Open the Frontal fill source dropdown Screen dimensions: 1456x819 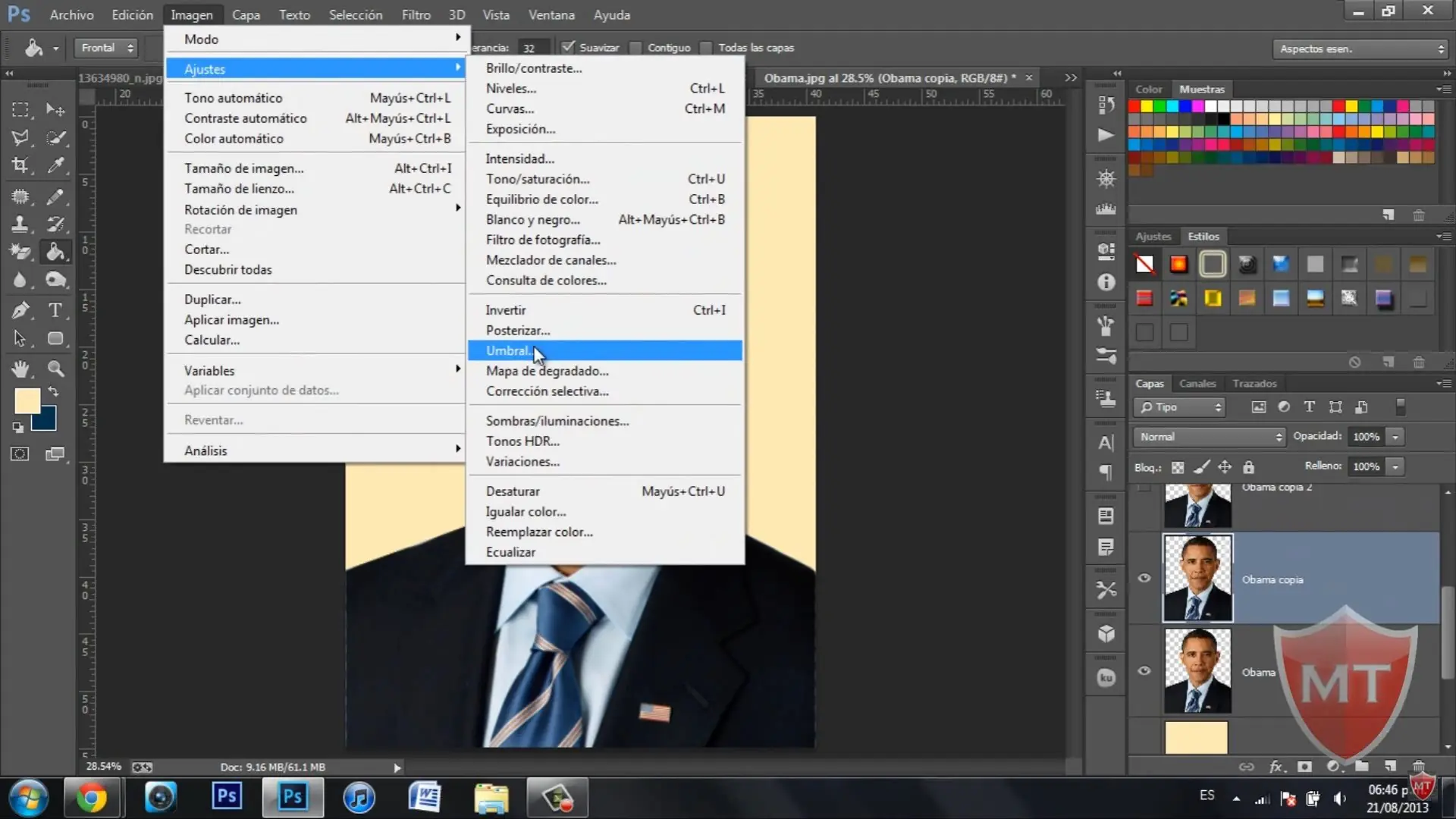(x=106, y=48)
